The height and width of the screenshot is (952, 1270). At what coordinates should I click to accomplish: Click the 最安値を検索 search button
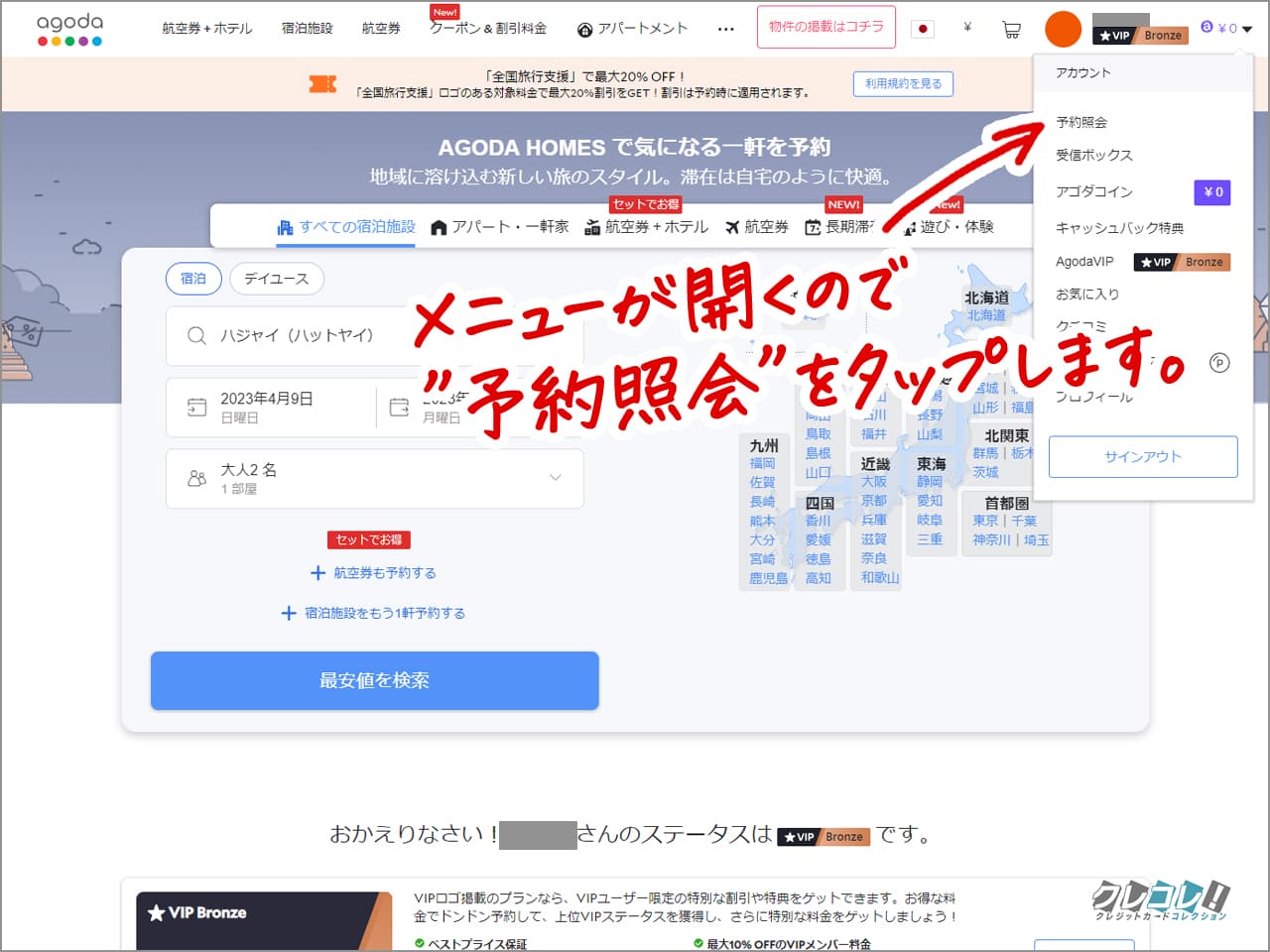coord(374,680)
